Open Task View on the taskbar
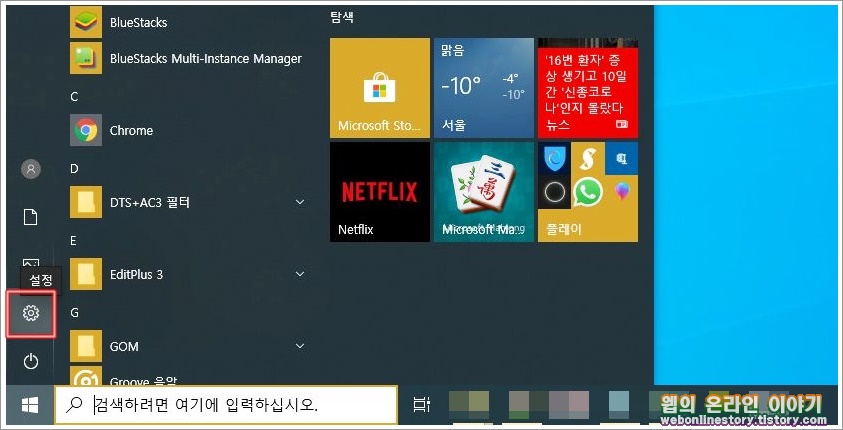This screenshot has height=430, width=843. point(422,405)
